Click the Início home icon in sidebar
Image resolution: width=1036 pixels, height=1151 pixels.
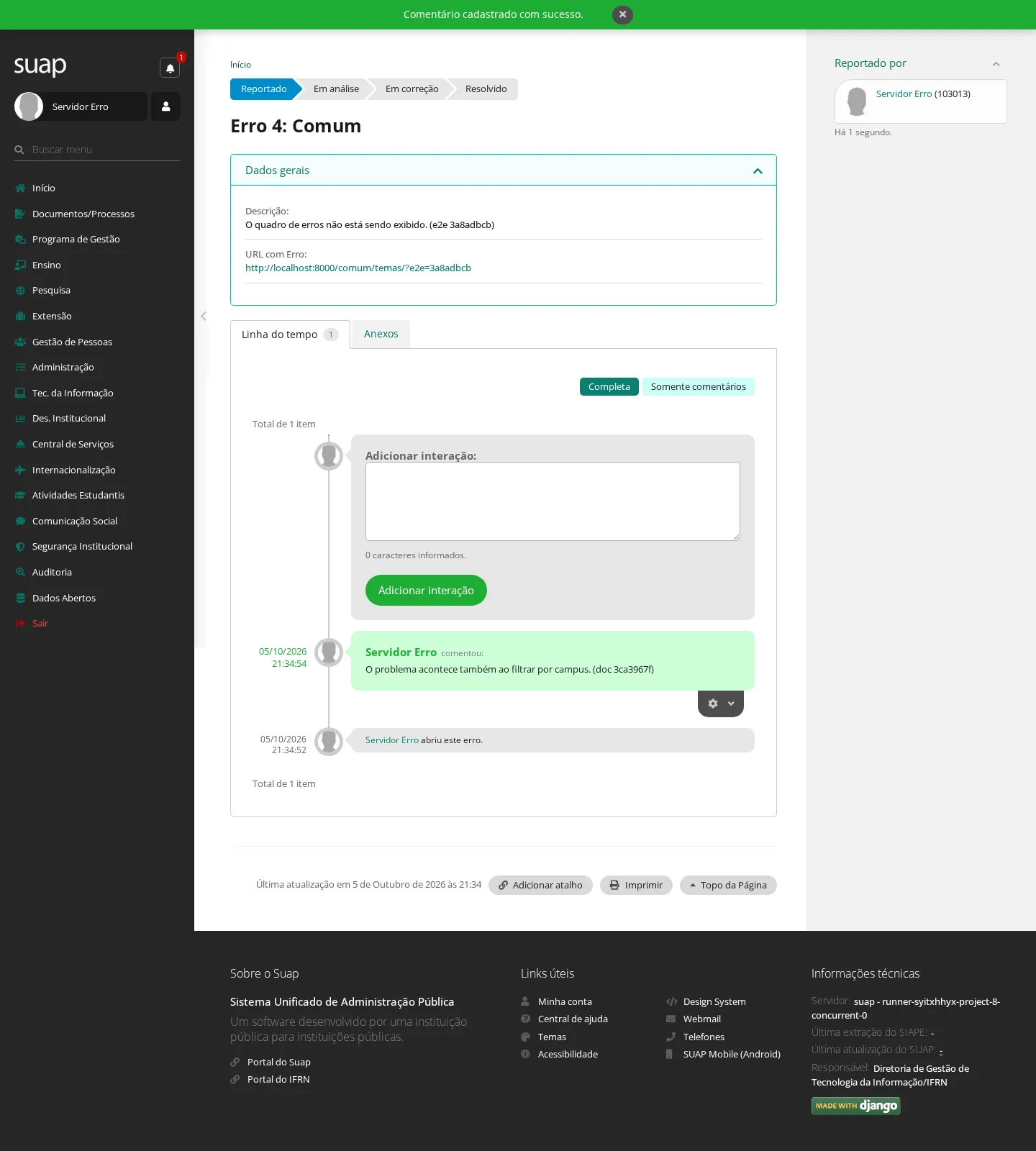[x=20, y=188]
